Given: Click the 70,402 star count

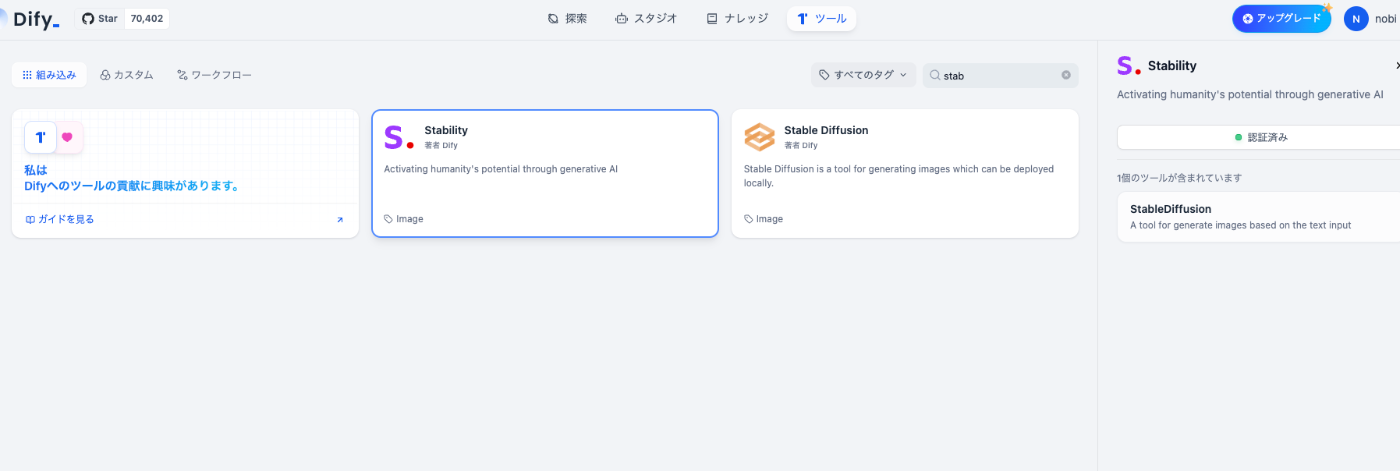Looking at the screenshot, I should [147, 18].
